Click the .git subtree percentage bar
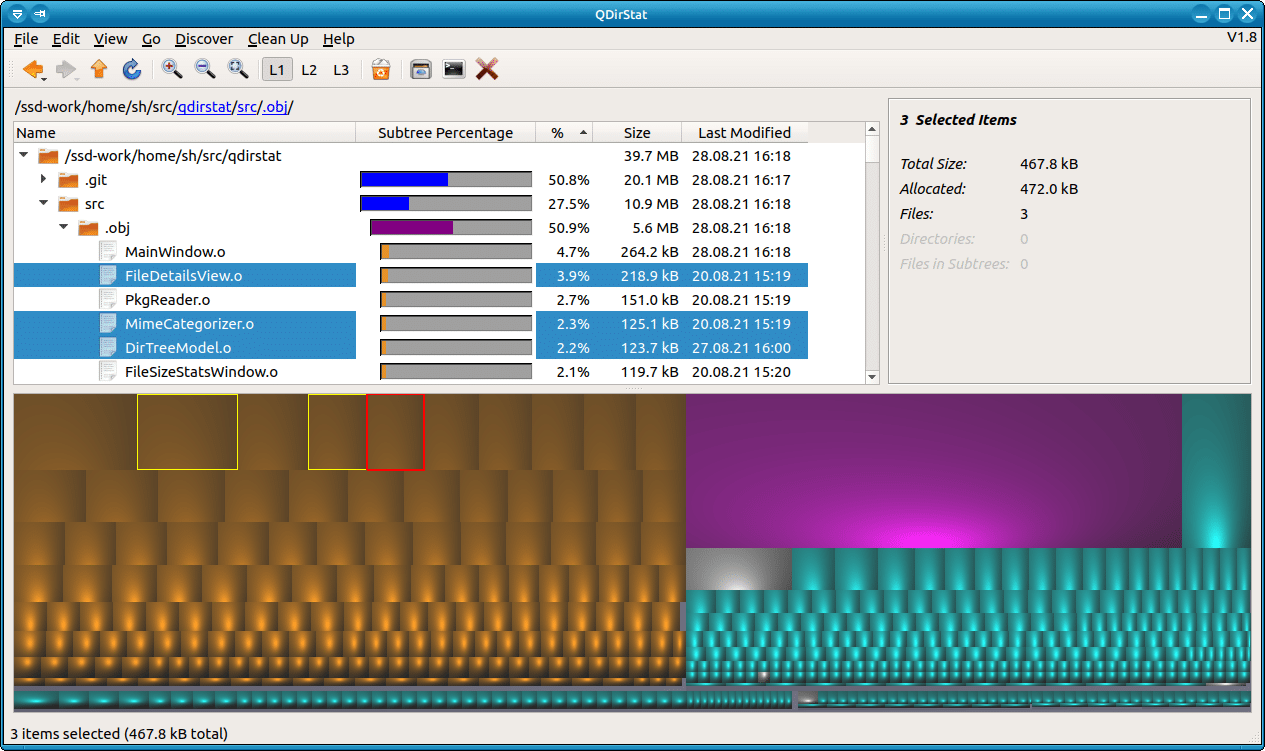 446,180
